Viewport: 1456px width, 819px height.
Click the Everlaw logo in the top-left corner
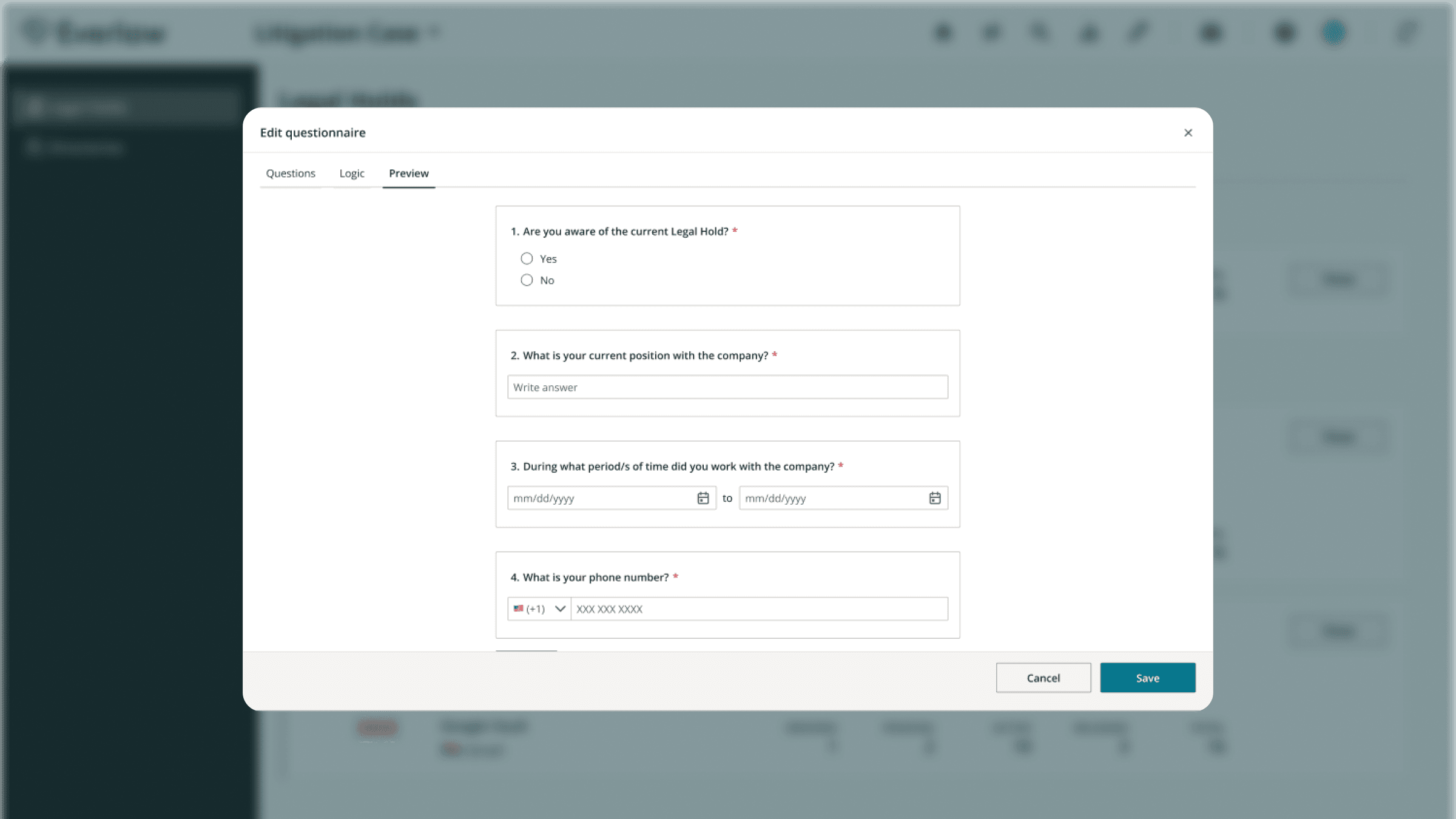coord(94,33)
